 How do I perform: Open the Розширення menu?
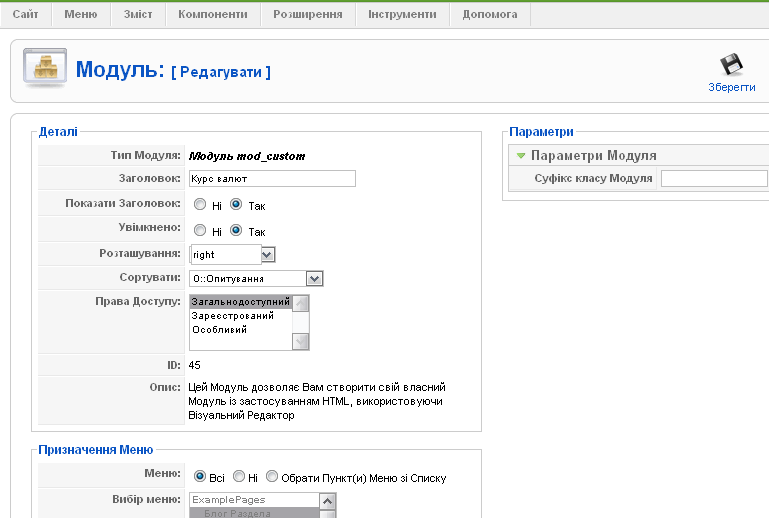308,14
